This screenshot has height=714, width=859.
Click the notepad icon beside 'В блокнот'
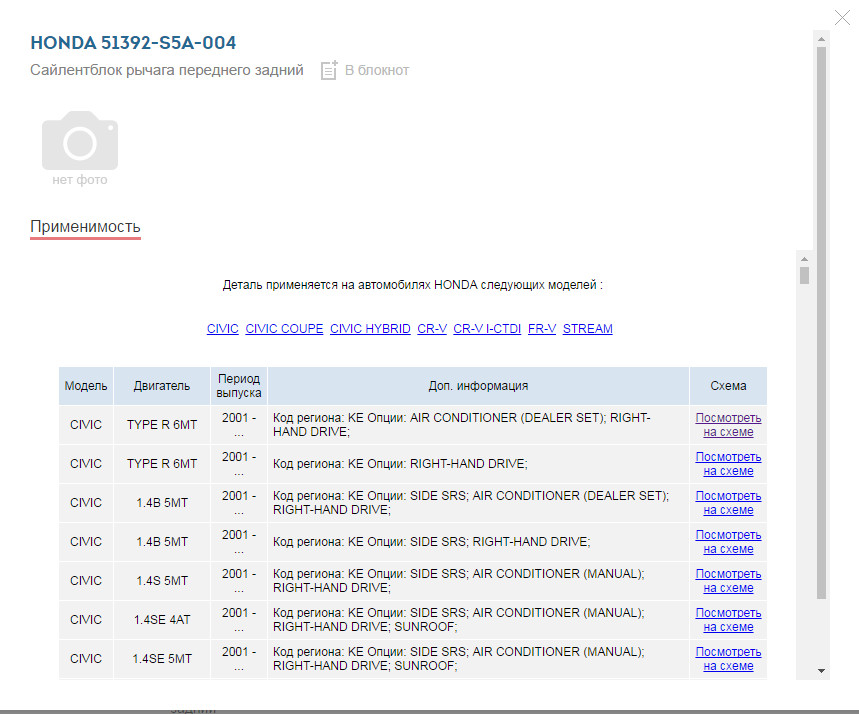[x=329, y=70]
